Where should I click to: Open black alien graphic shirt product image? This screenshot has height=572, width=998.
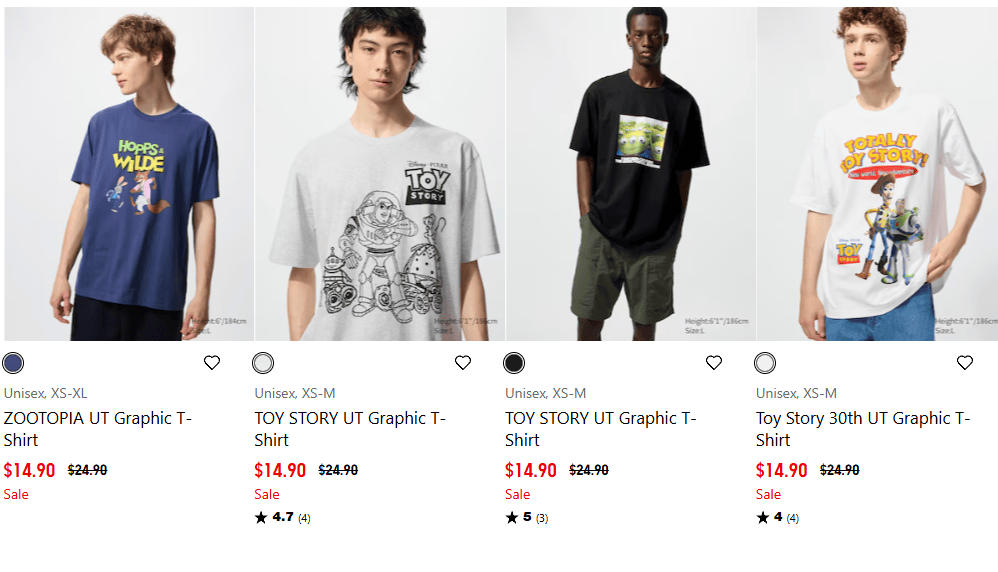[x=631, y=175]
